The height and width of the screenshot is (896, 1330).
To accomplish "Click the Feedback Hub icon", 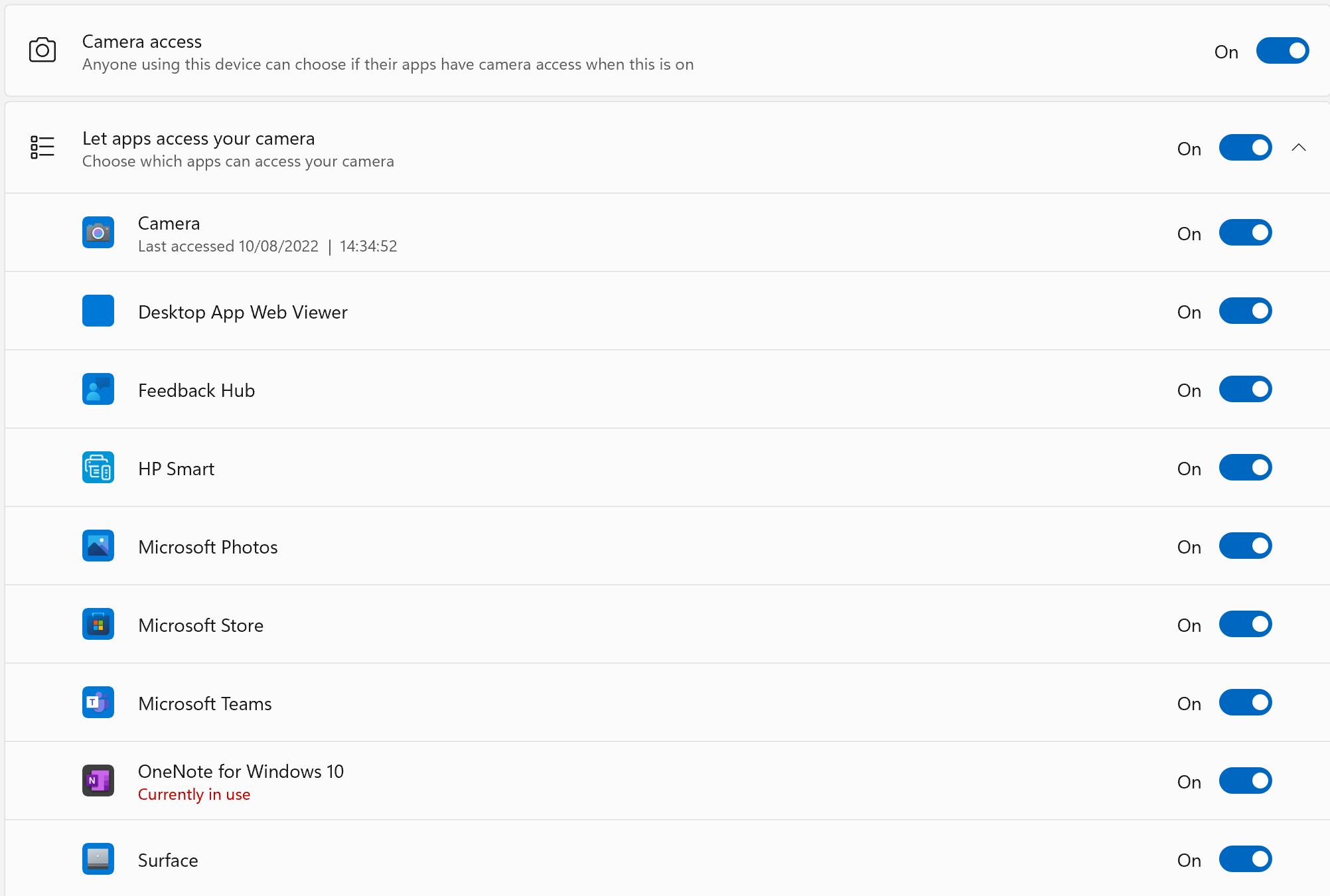I will point(98,390).
